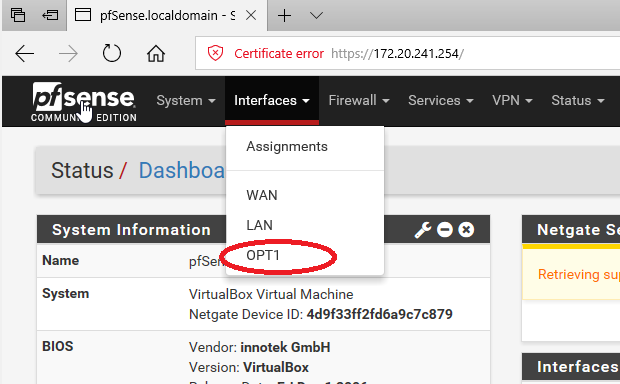Show the tab preview chevron dropdown

[x=316, y=15]
